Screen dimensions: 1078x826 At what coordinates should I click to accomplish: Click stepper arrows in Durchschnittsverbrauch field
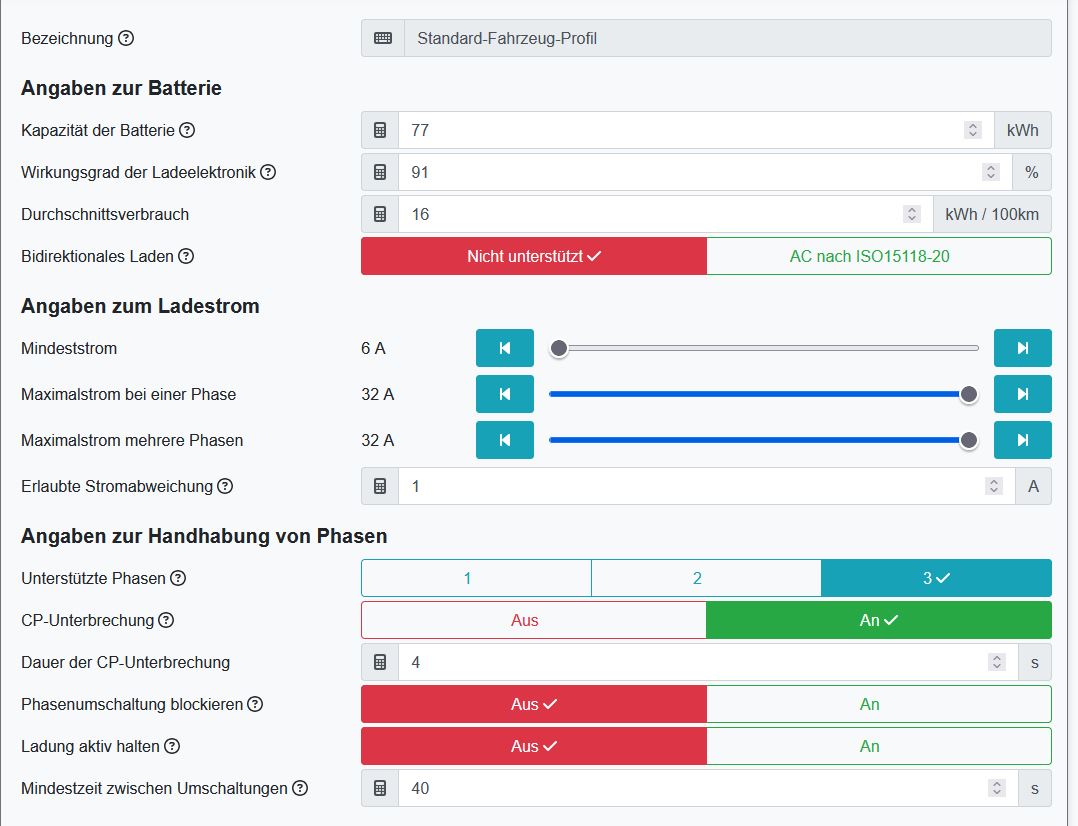[911, 214]
